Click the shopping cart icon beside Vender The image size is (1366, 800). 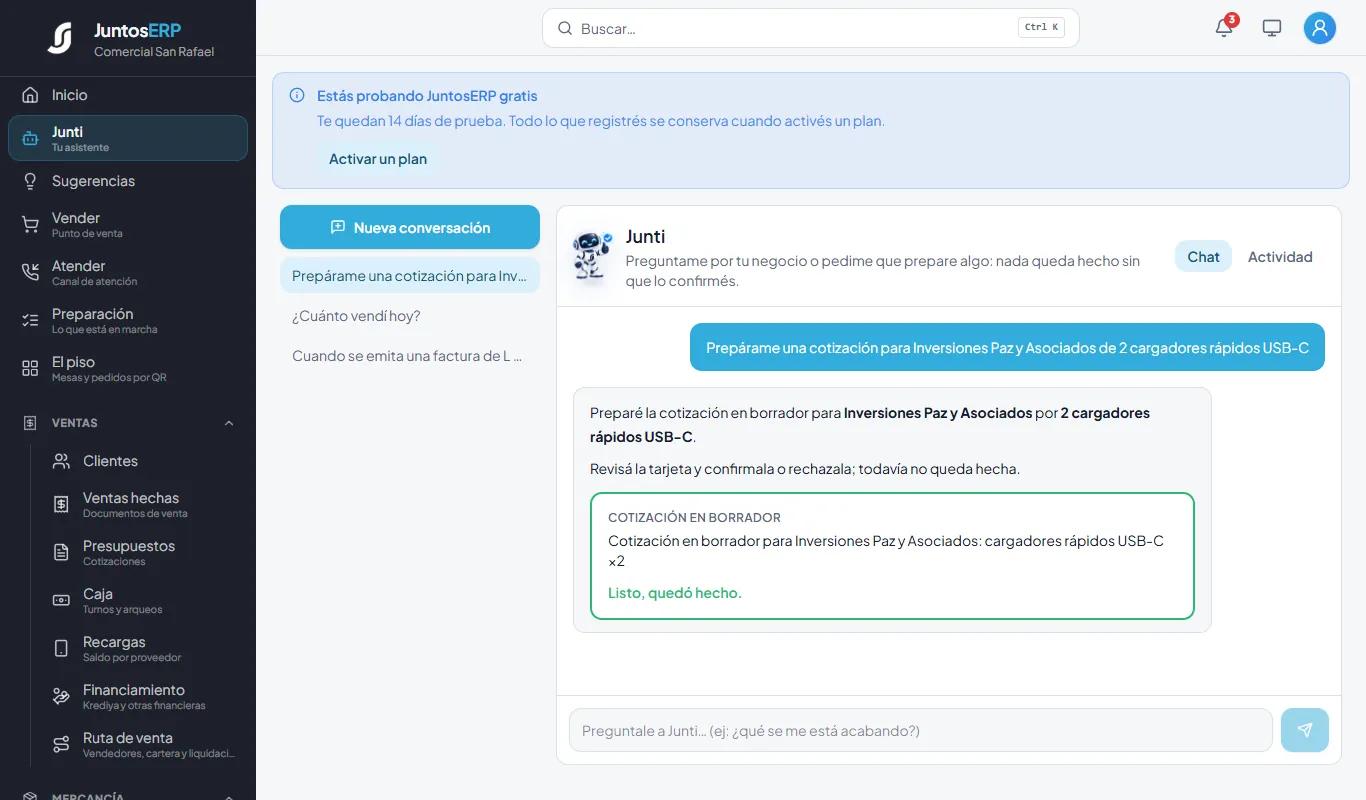tap(30, 225)
